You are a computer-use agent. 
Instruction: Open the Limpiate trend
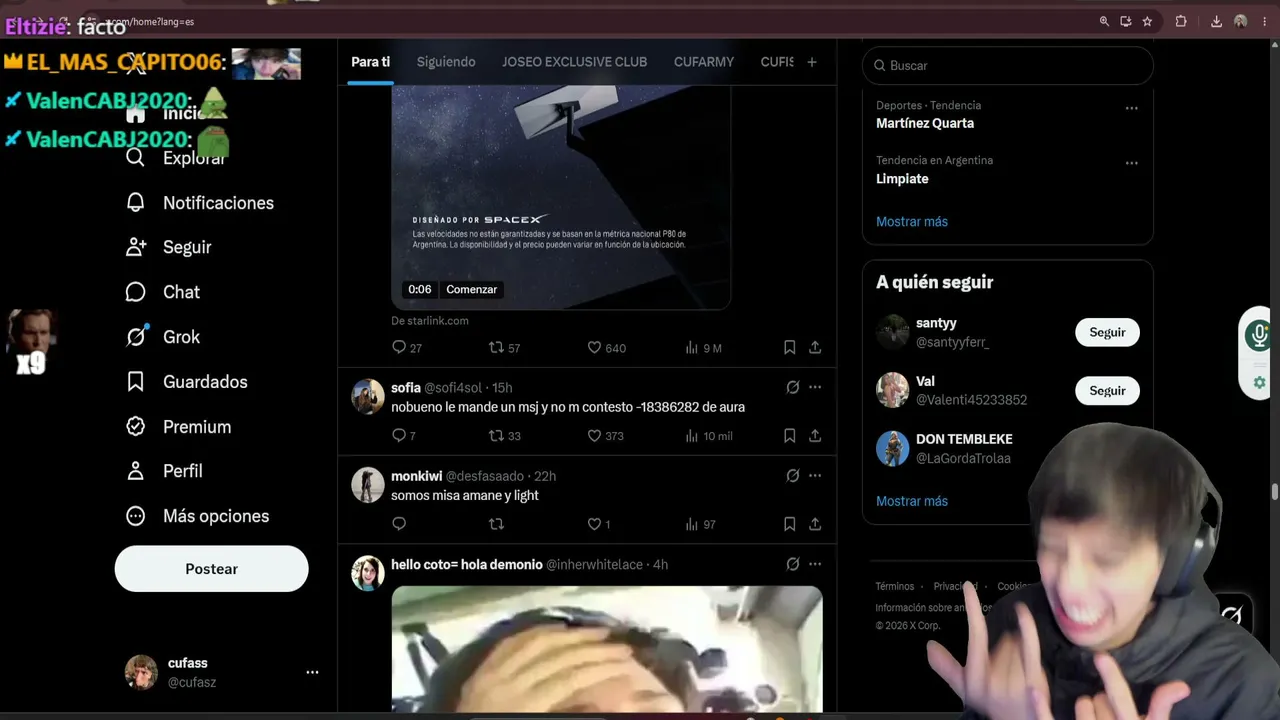902,179
